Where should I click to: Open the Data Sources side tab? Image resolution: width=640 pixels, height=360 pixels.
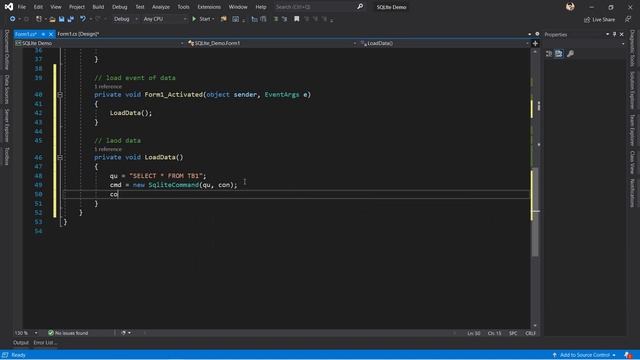point(7,89)
